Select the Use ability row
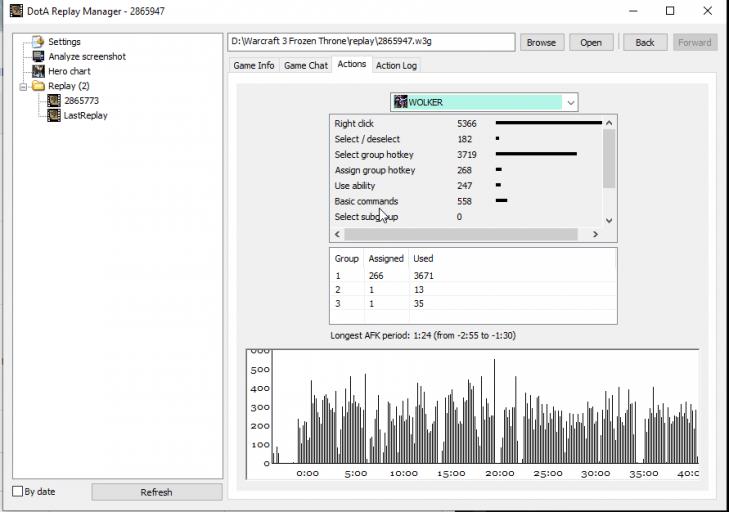This screenshot has height=512, width=729. point(467,186)
